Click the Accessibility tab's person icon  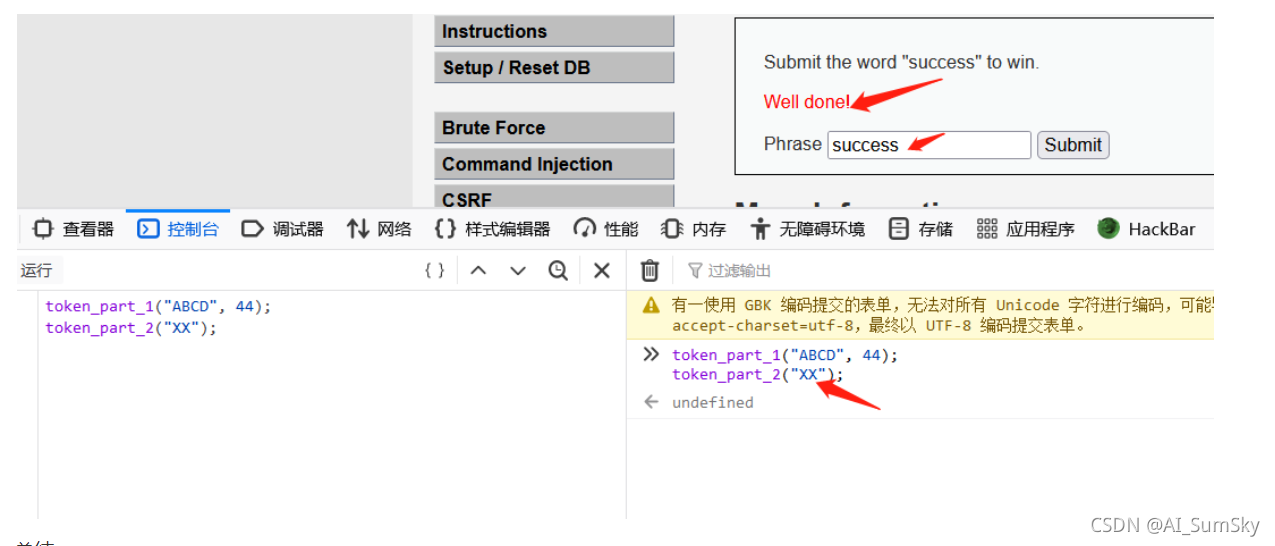coord(760,229)
